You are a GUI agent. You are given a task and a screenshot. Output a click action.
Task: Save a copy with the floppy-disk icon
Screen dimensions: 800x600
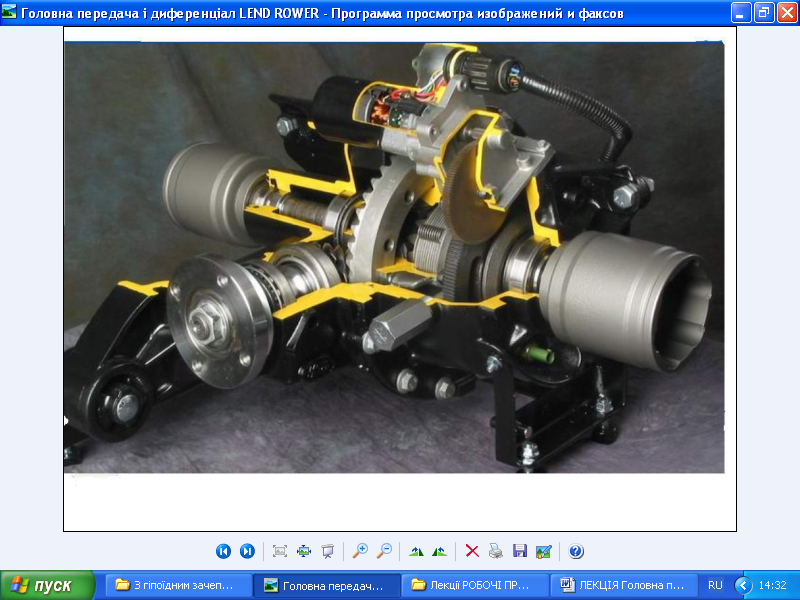coord(520,552)
